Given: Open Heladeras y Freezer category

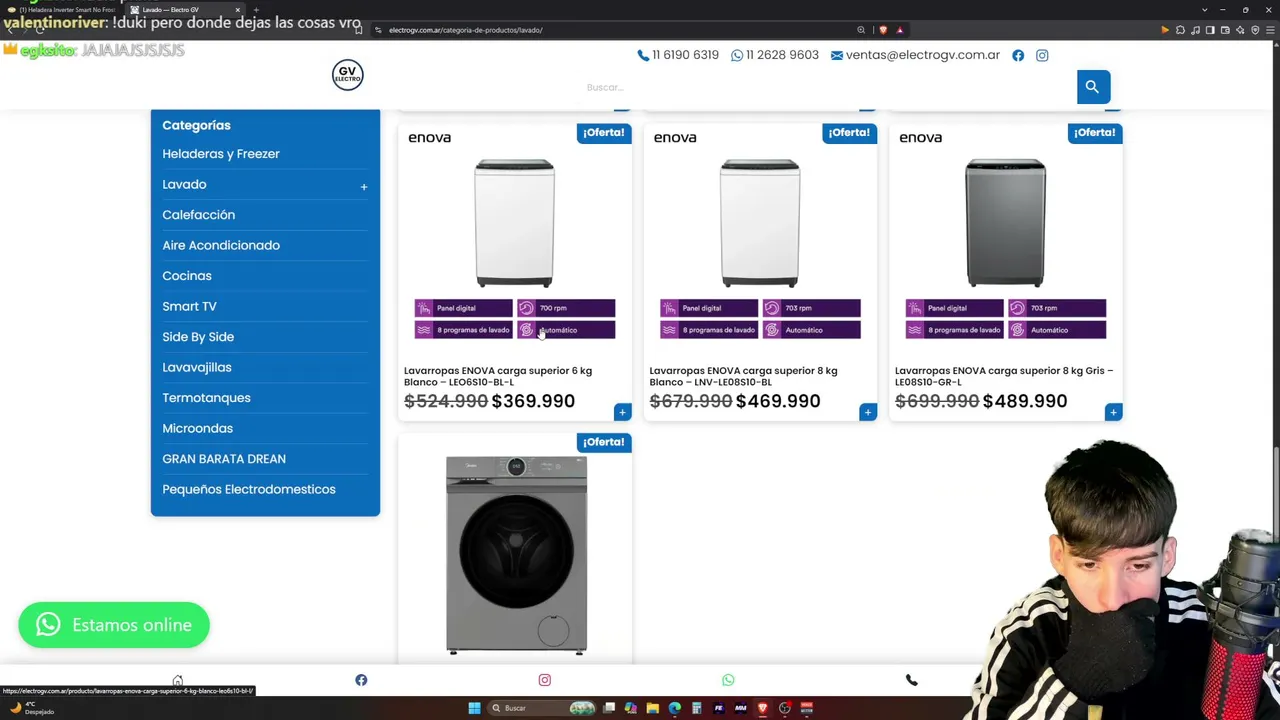Looking at the screenshot, I should point(221,154).
